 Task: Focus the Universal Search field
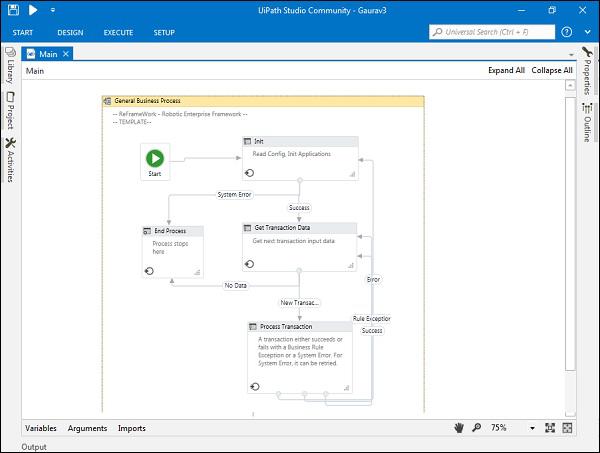pos(492,32)
